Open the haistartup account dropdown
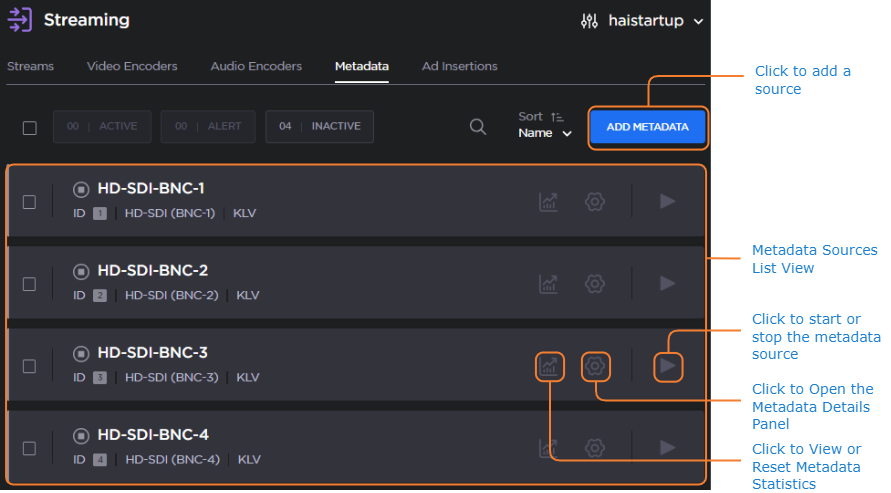This screenshot has width=891, height=493. (x=642, y=21)
